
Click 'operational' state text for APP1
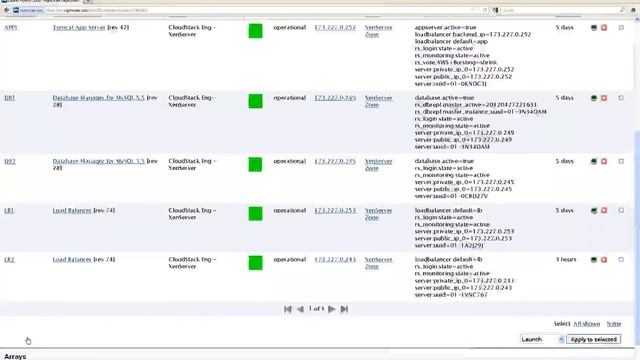[289, 27]
